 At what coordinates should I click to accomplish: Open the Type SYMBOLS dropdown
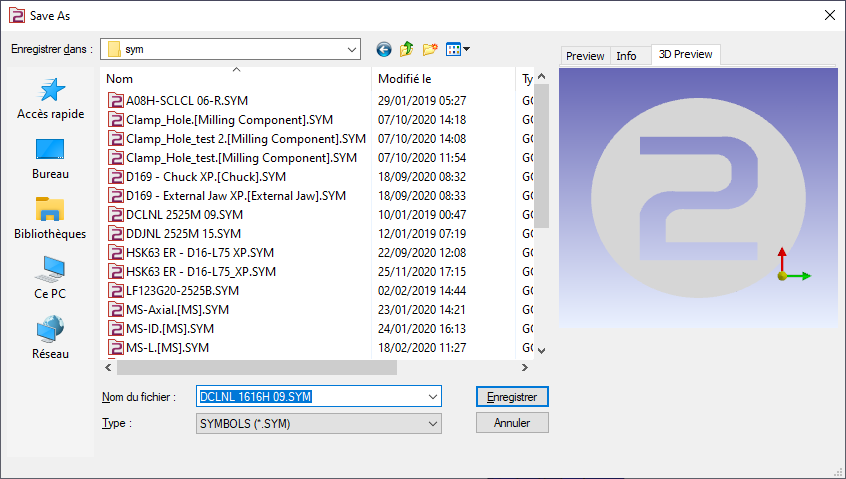point(432,423)
